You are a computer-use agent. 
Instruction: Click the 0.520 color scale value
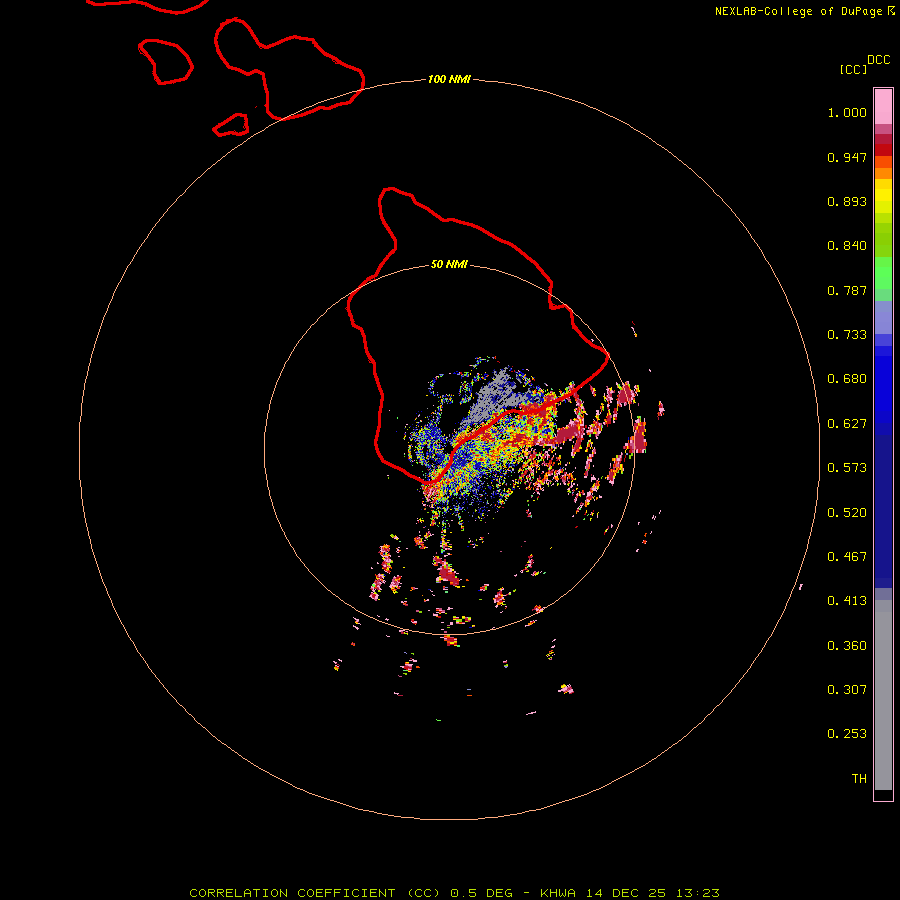pyautogui.click(x=847, y=513)
